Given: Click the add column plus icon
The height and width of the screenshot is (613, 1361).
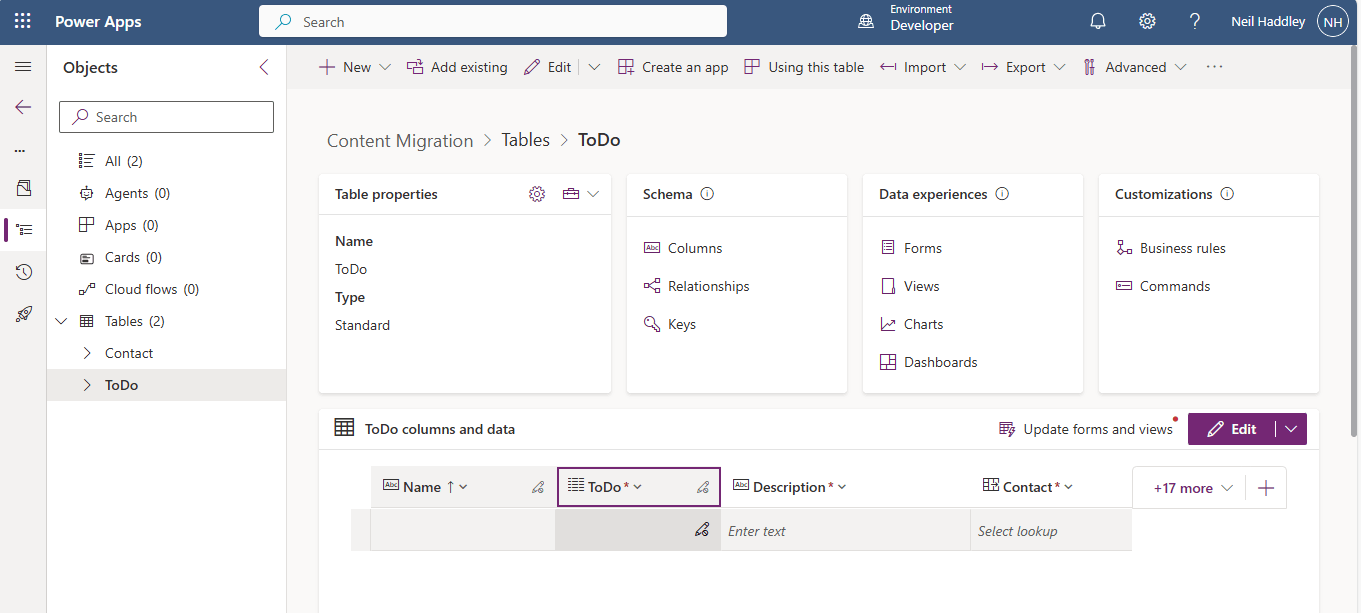Looking at the screenshot, I should [1266, 488].
